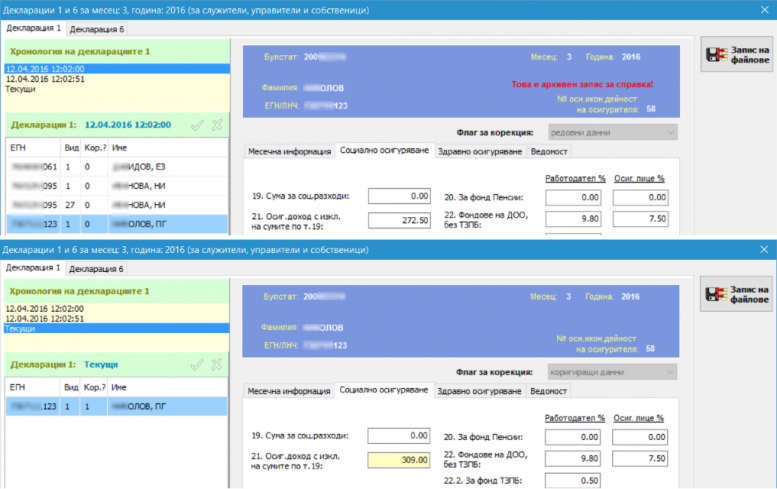The image size is (777, 489).
Task: Click Име column header in upper window table
Action: point(168,148)
